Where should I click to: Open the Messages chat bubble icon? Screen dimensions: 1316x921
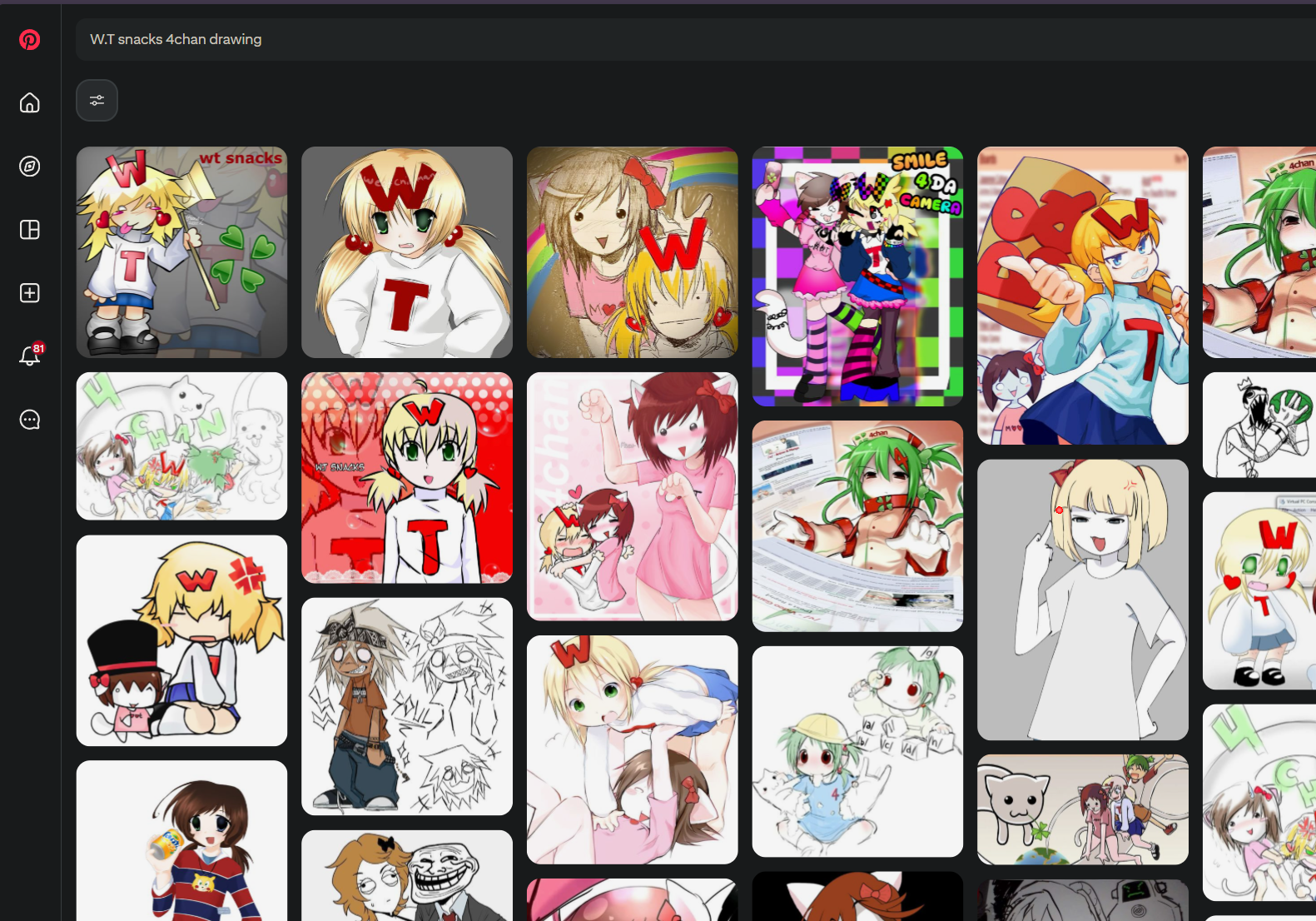pyautogui.click(x=30, y=420)
